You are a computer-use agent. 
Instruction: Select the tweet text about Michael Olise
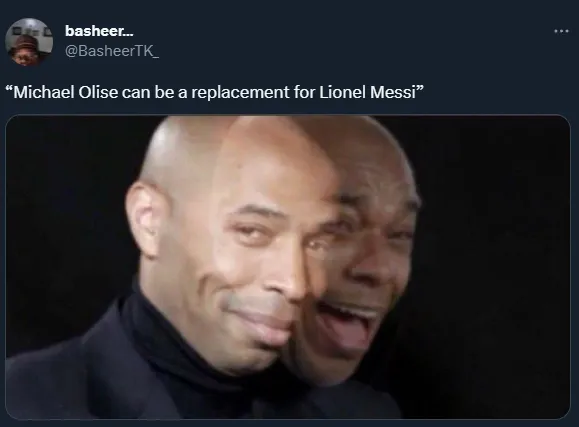(x=215, y=92)
